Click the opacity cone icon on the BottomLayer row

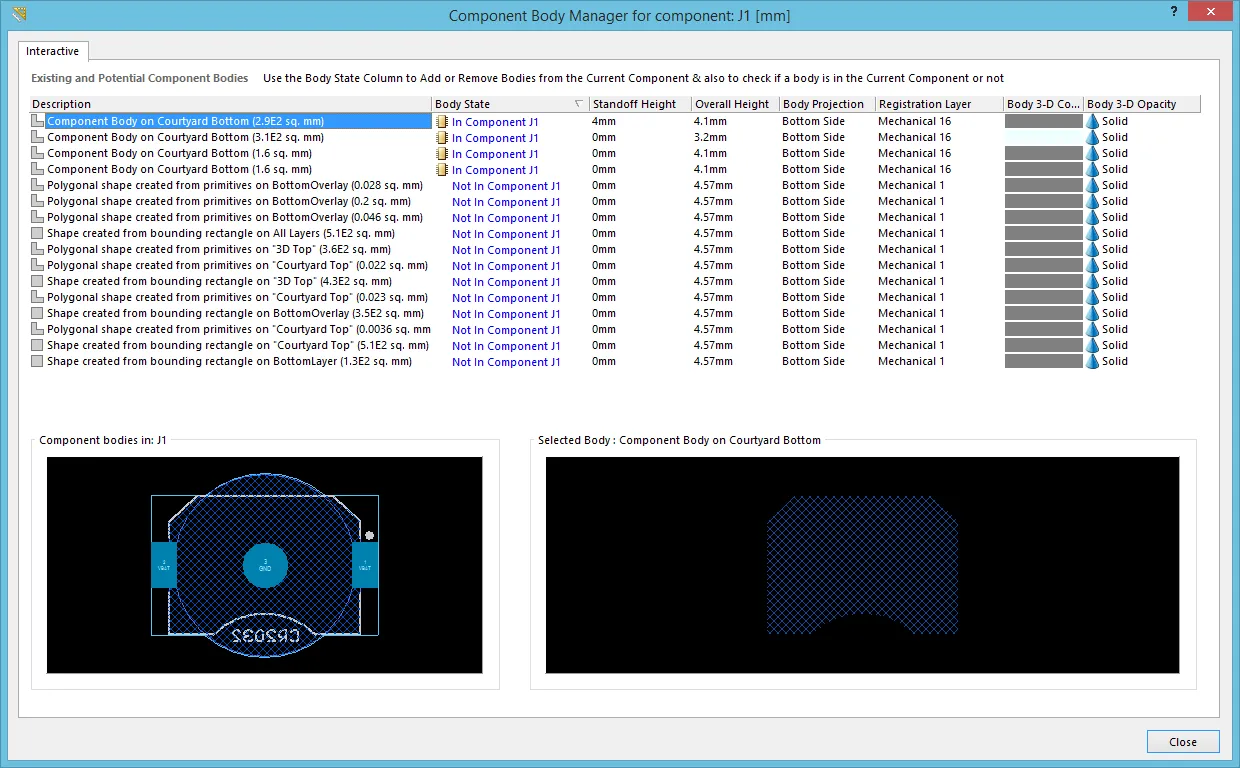[1092, 361]
